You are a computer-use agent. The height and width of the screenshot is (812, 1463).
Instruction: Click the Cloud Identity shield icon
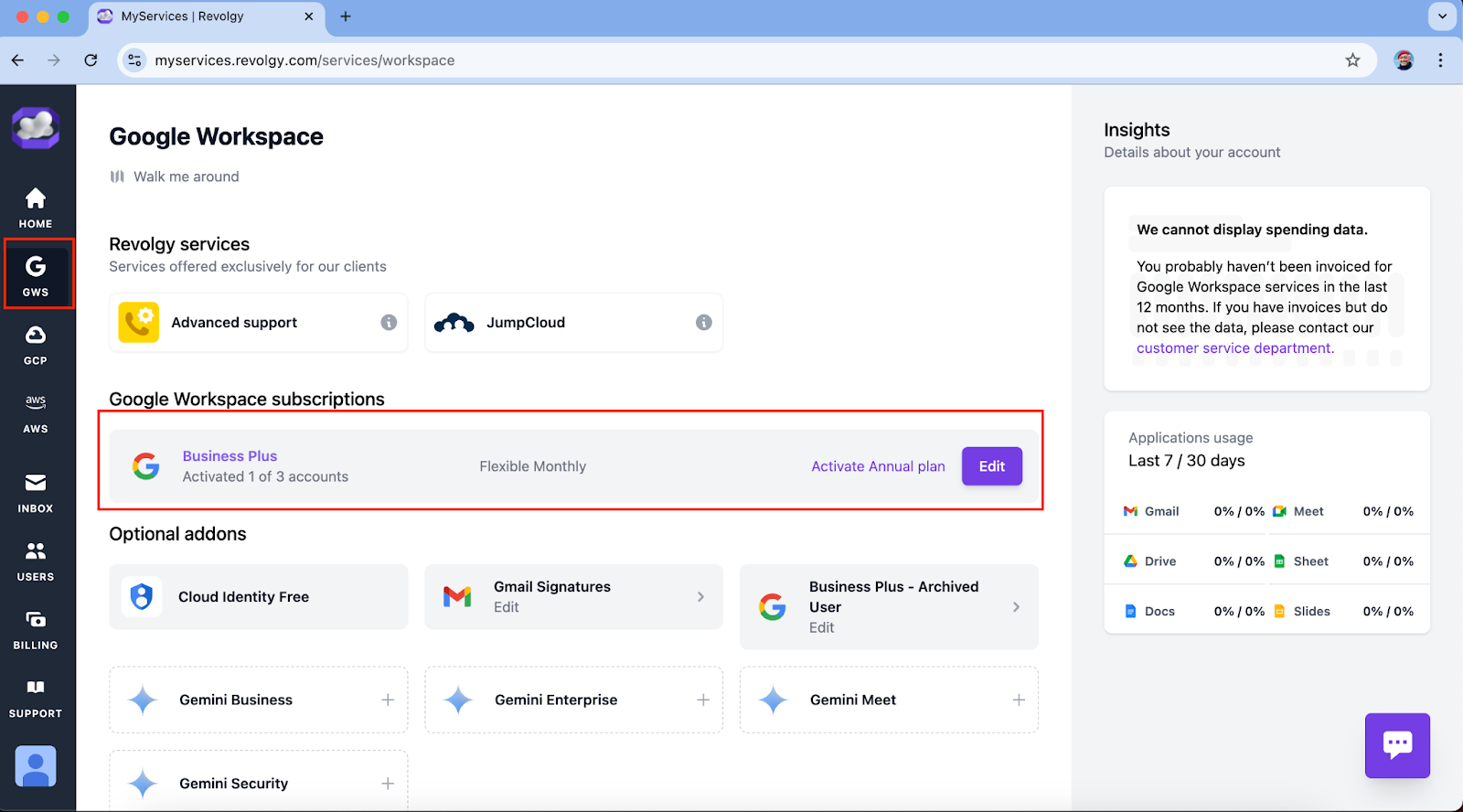(x=142, y=596)
